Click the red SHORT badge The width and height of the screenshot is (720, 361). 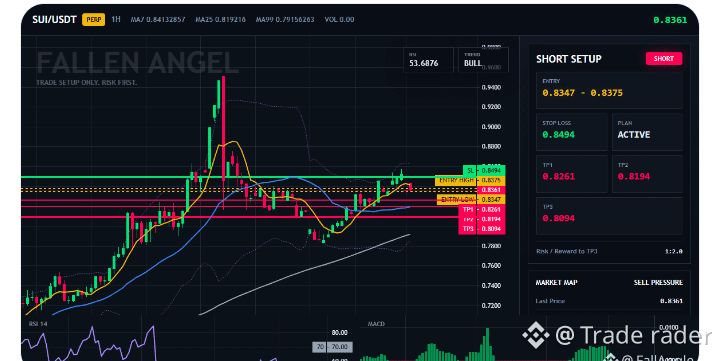664,58
